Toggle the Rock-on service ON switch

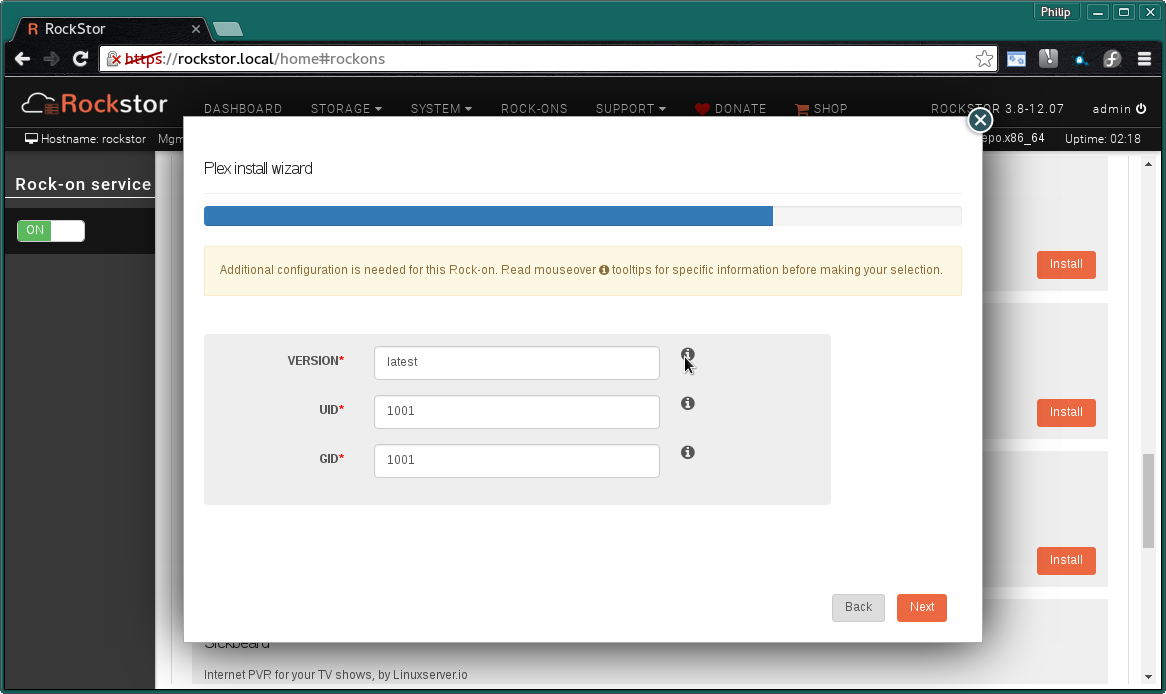(x=51, y=231)
